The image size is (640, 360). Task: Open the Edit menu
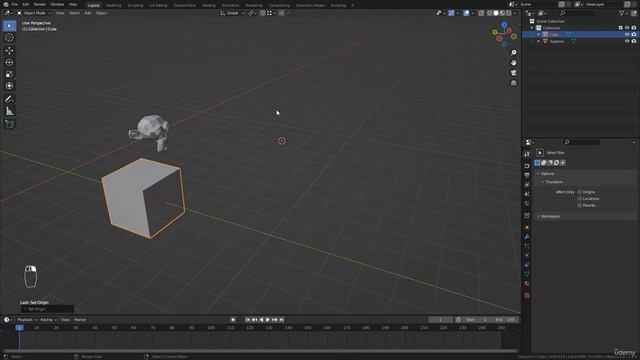[26, 4]
